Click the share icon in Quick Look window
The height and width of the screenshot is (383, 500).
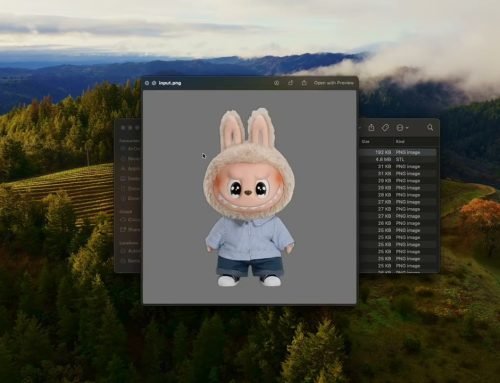point(304,83)
